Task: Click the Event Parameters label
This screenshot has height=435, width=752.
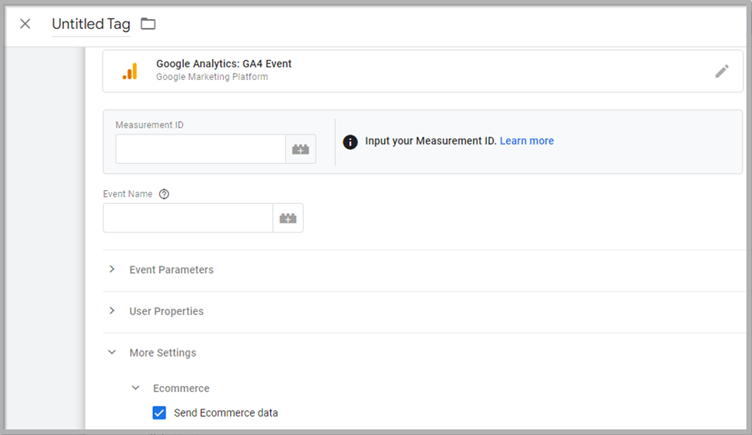Action: [x=171, y=270]
